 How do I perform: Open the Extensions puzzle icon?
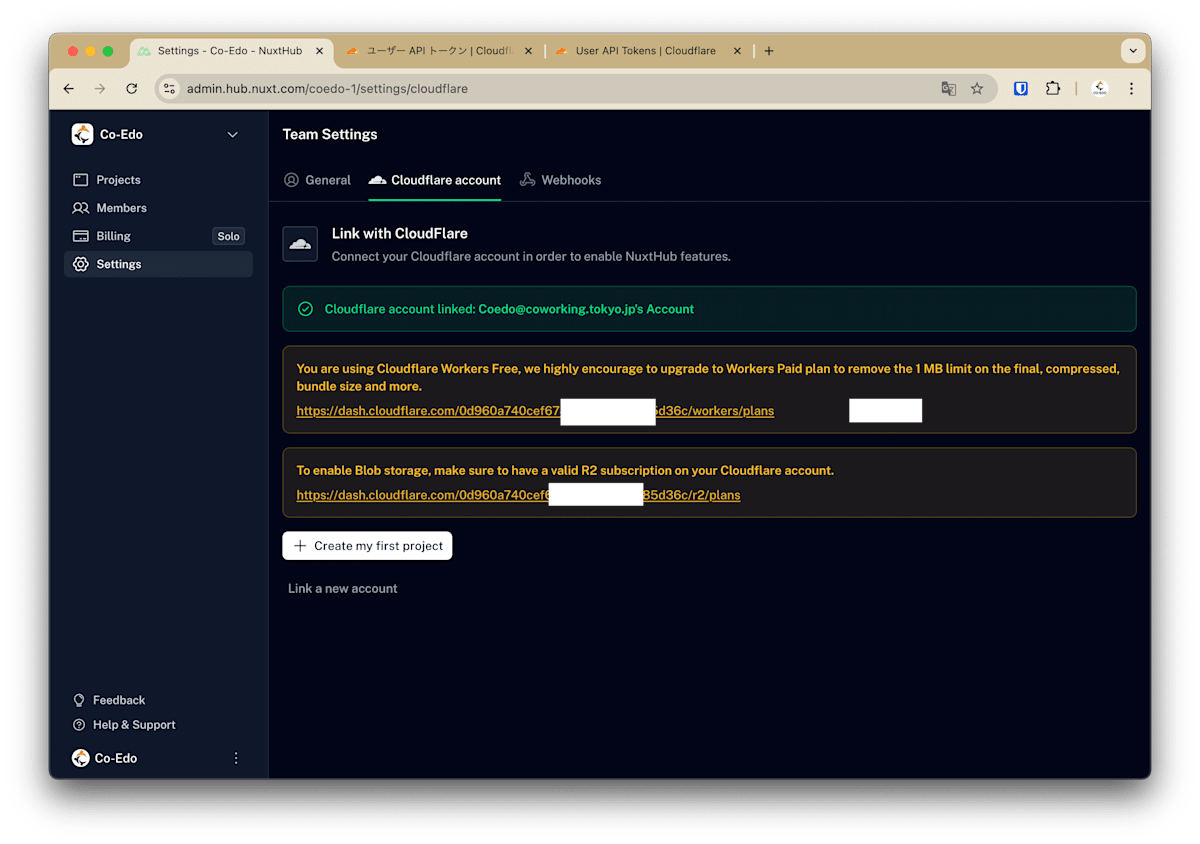[1053, 89]
